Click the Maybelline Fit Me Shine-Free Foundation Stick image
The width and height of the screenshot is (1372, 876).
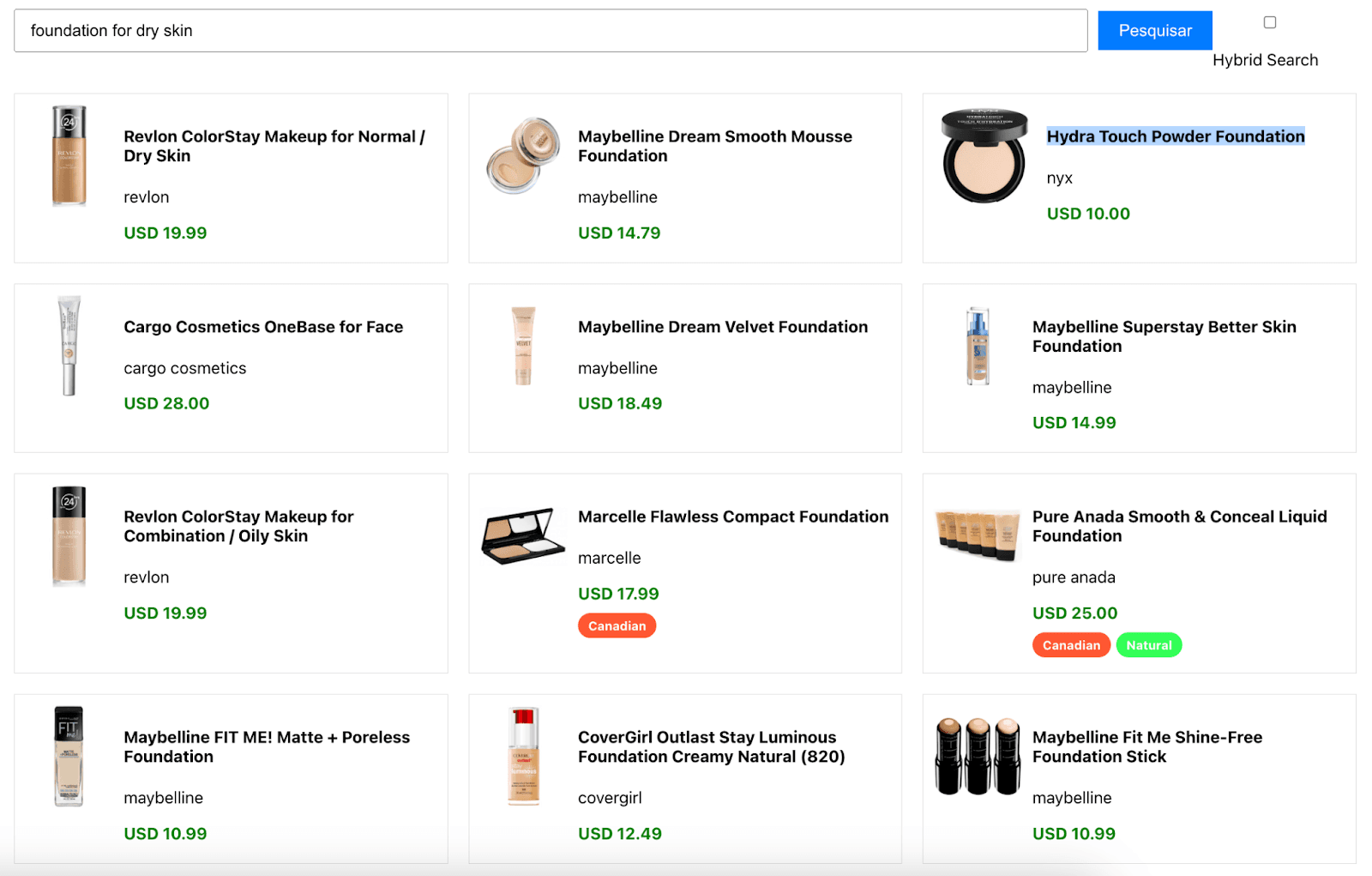(x=977, y=756)
